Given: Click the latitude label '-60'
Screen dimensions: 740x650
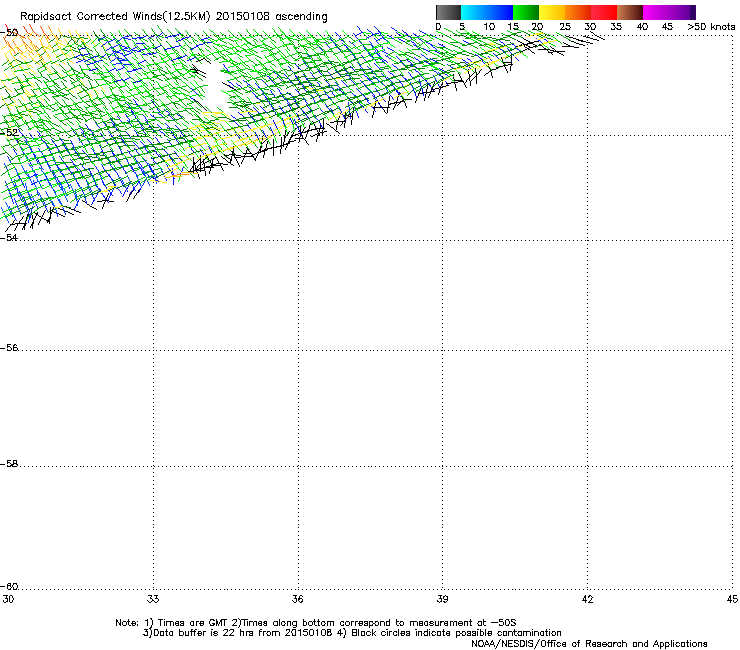Looking at the screenshot, I should click(9, 587).
